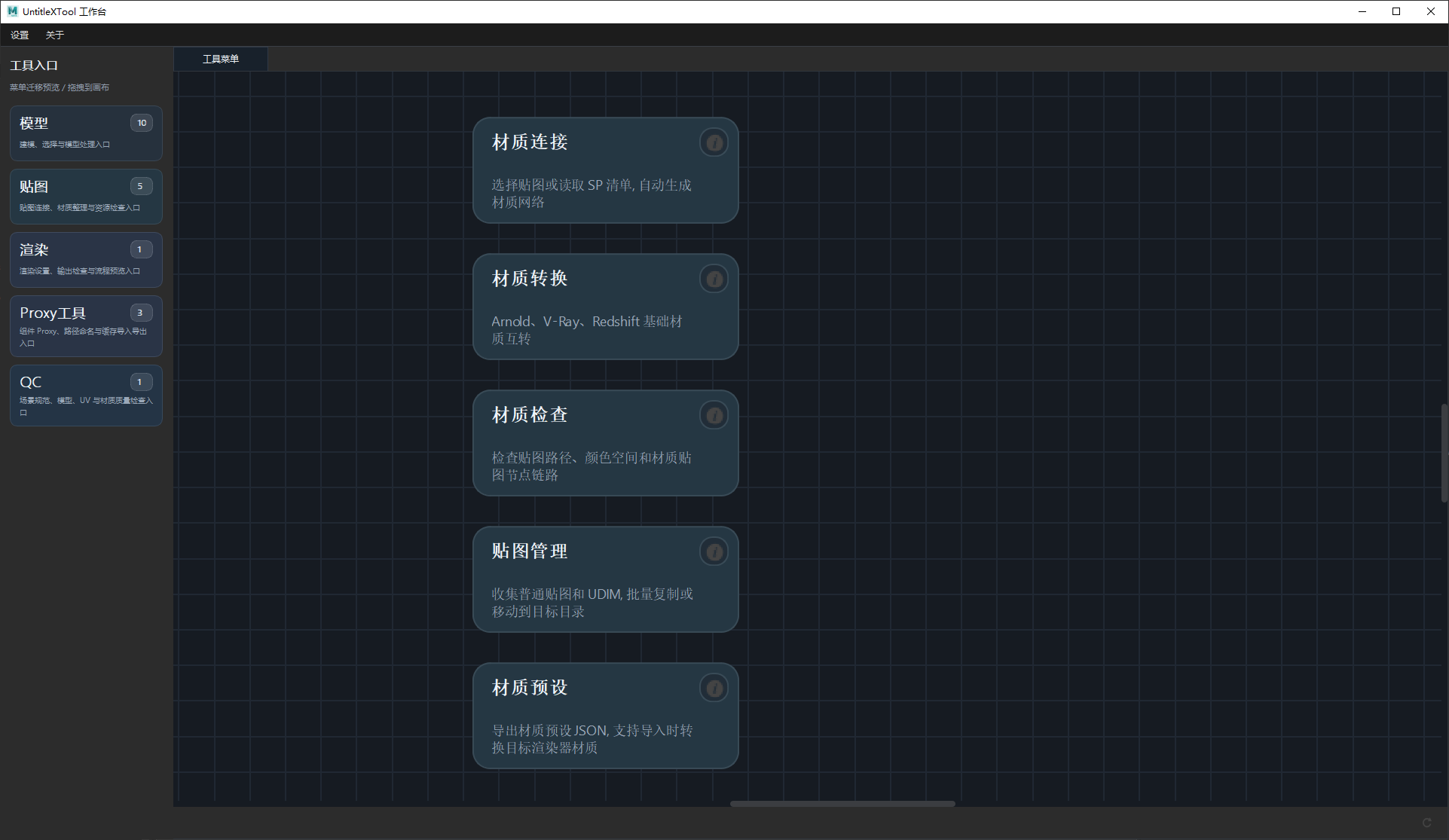This screenshot has height=840, width=1449.
Task: Click the info icon on the 材质预设 card
Action: pos(714,688)
